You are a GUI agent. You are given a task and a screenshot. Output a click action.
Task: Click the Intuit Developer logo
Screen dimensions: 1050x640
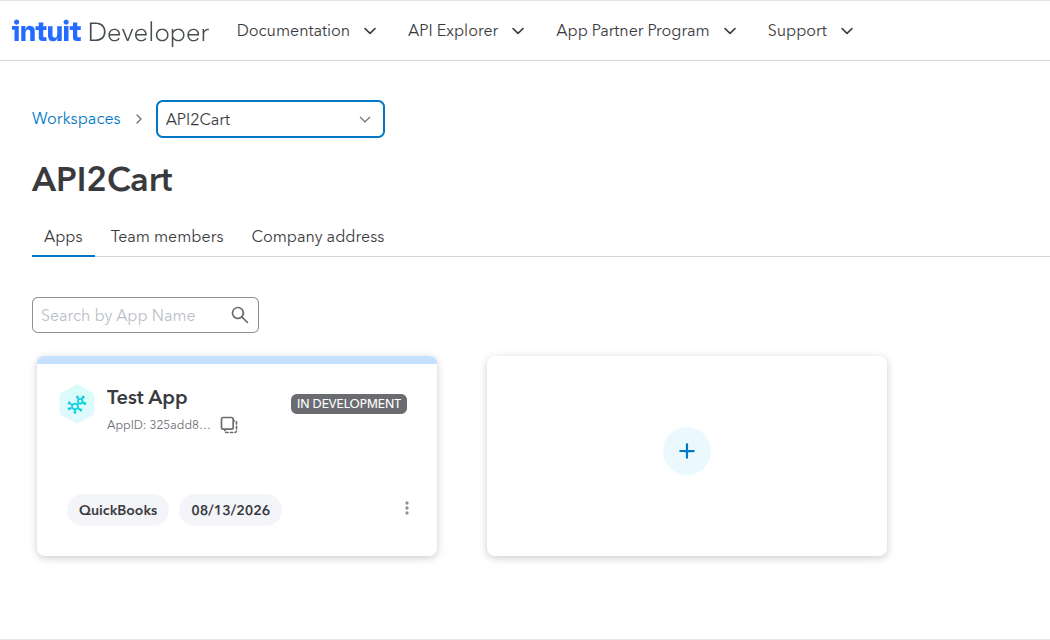(110, 31)
